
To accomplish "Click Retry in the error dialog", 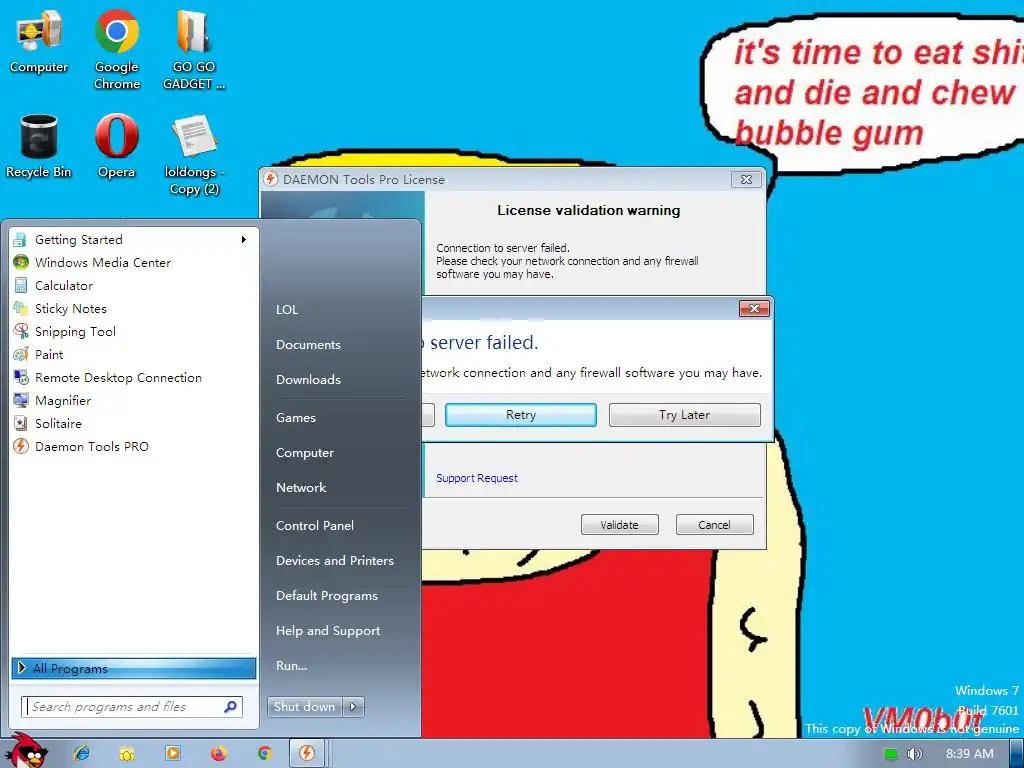I will pyautogui.click(x=520, y=415).
